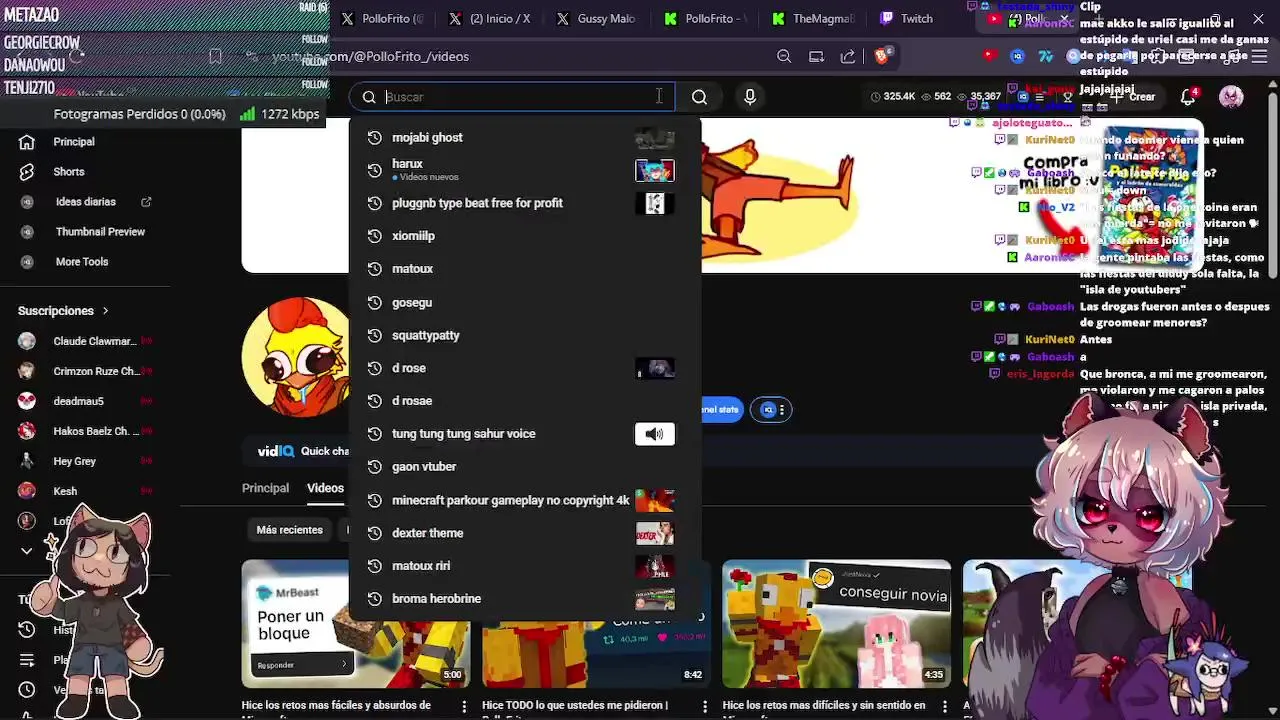
Task: Select the 'd rosae' search suggestion
Action: click(x=525, y=401)
